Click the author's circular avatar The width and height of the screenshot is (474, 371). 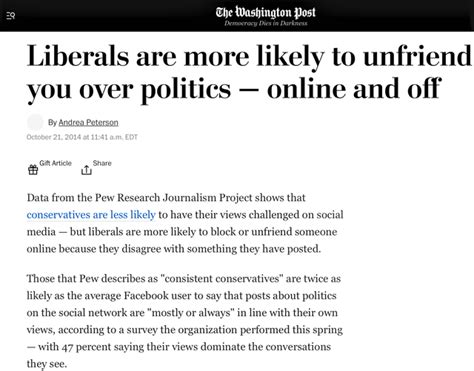tap(35, 122)
